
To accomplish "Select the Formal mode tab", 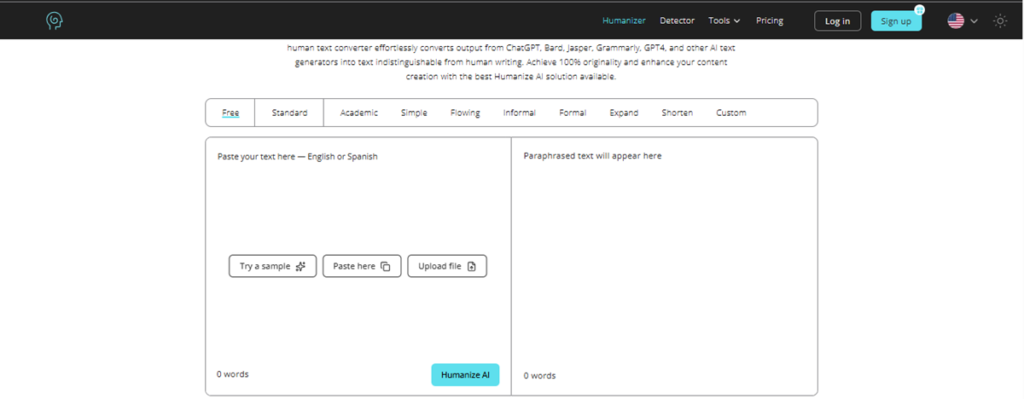I will pos(573,113).
